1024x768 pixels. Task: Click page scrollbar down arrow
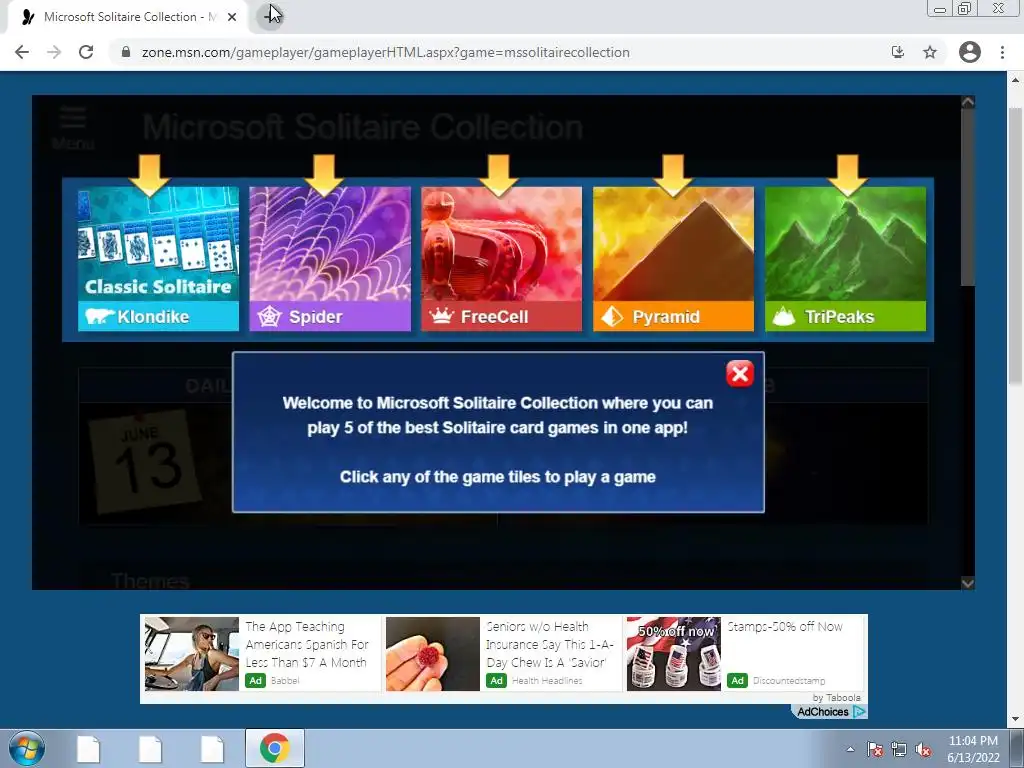(1016, 720)
